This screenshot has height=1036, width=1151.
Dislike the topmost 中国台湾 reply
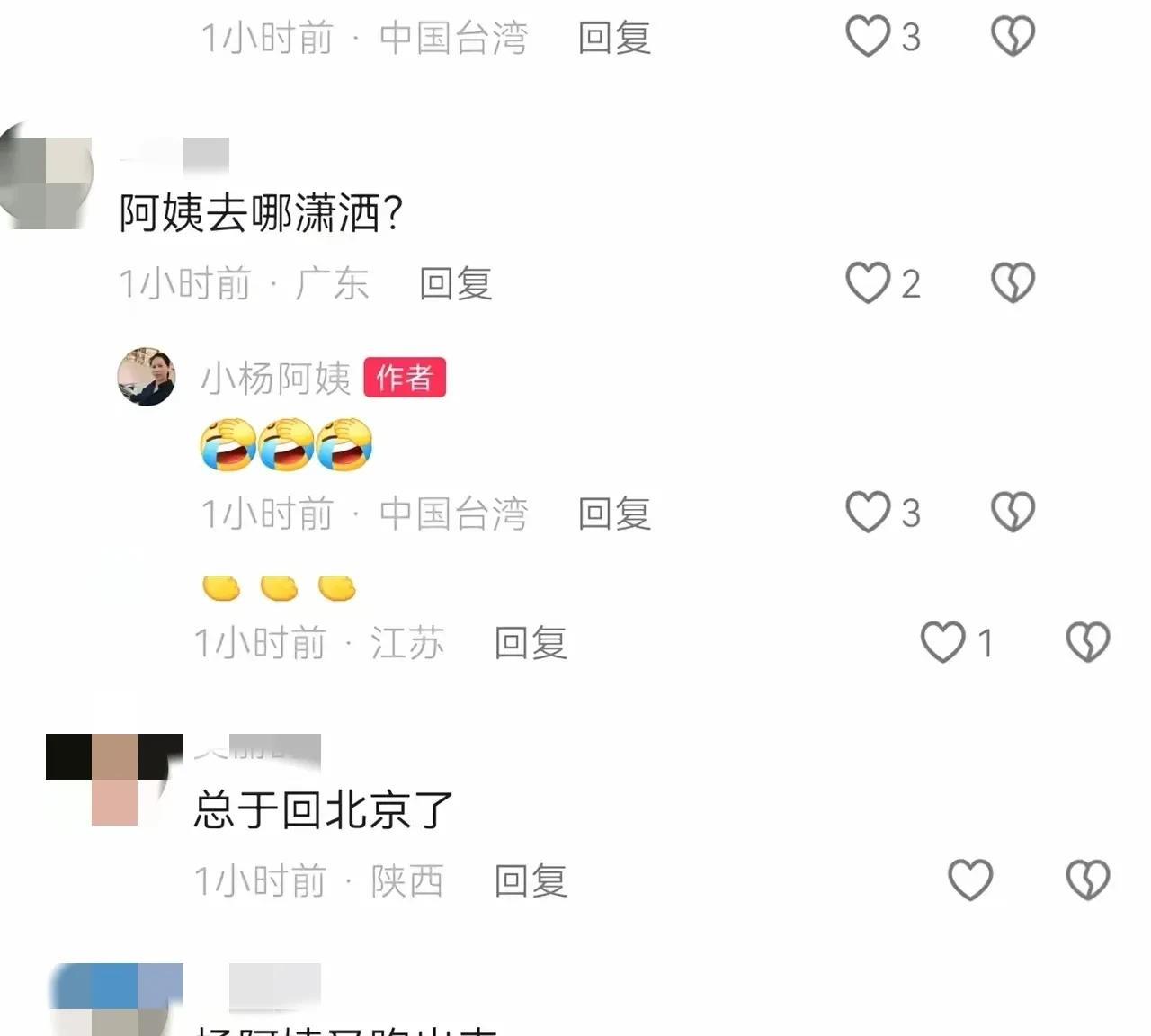(1013, 37)
